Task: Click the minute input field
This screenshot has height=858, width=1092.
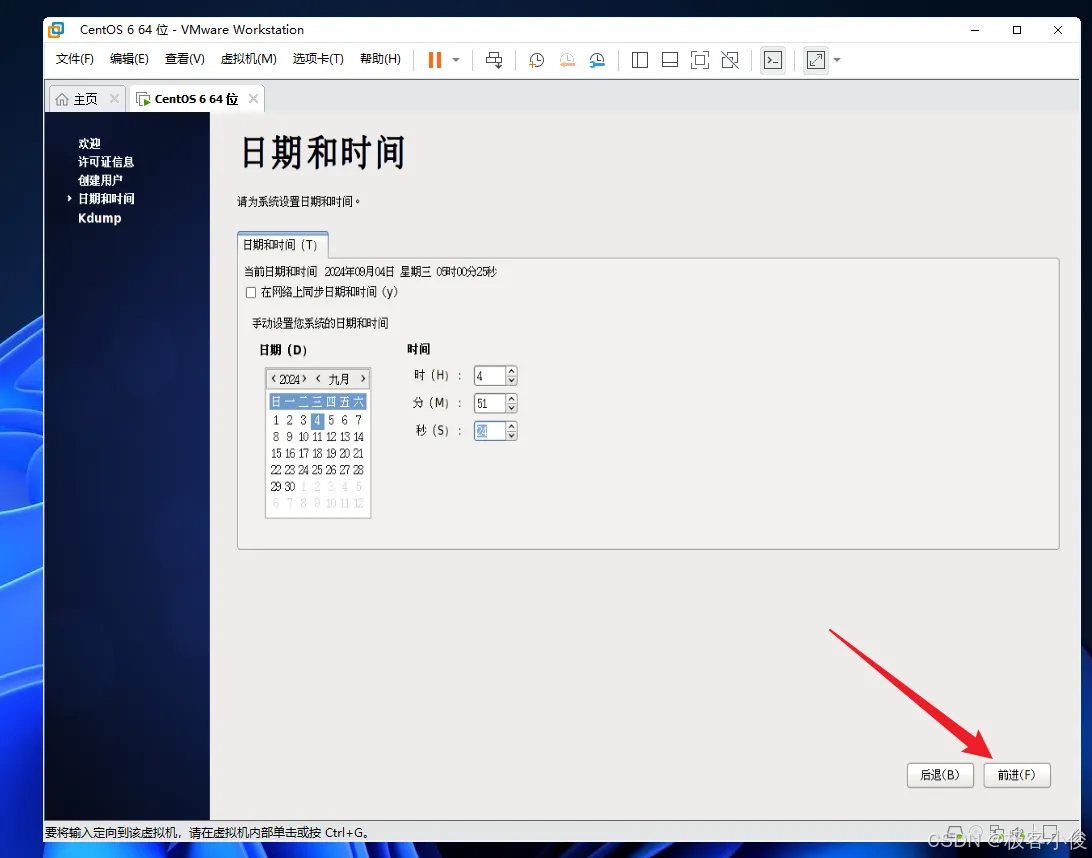Action: pyautogui.click(x=490, y=403)
